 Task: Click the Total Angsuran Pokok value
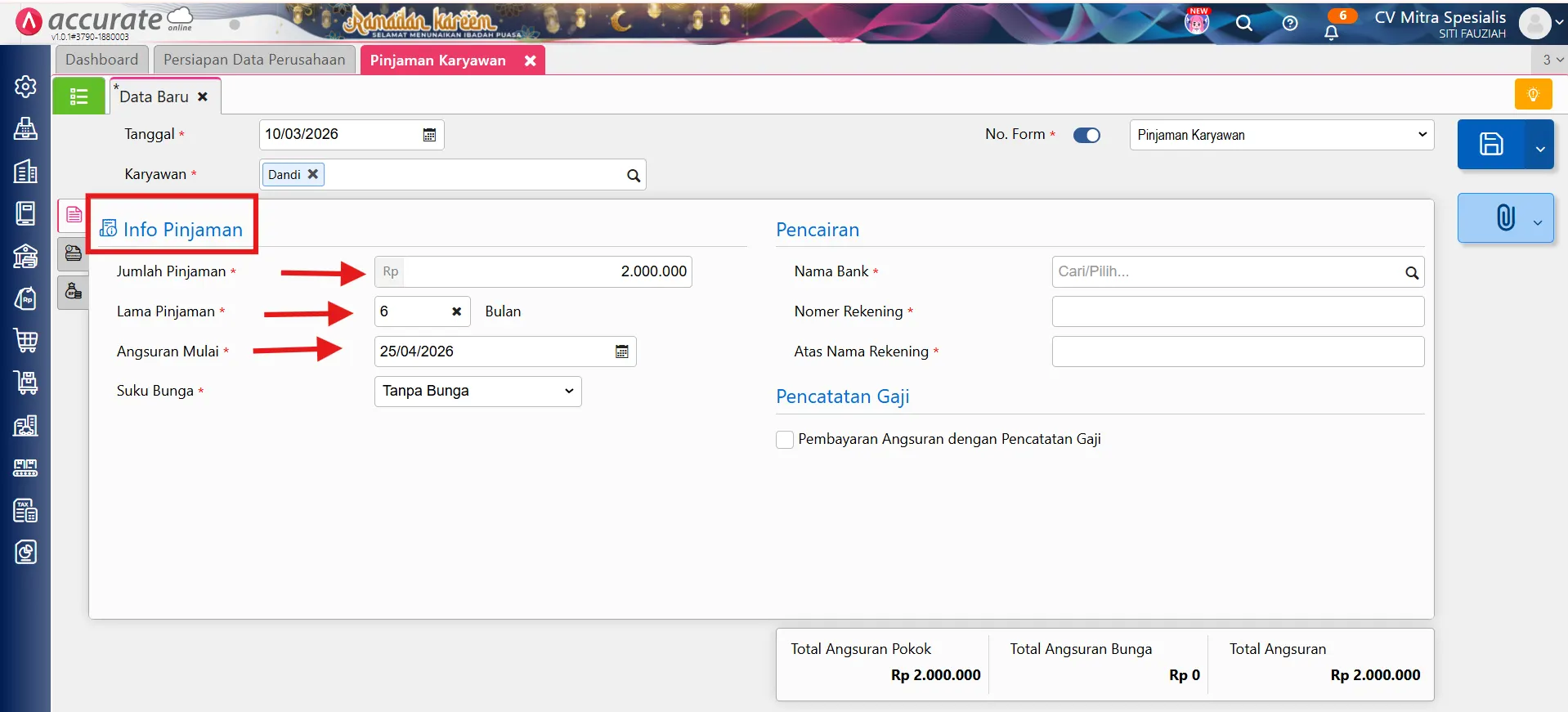pos(935,675)
